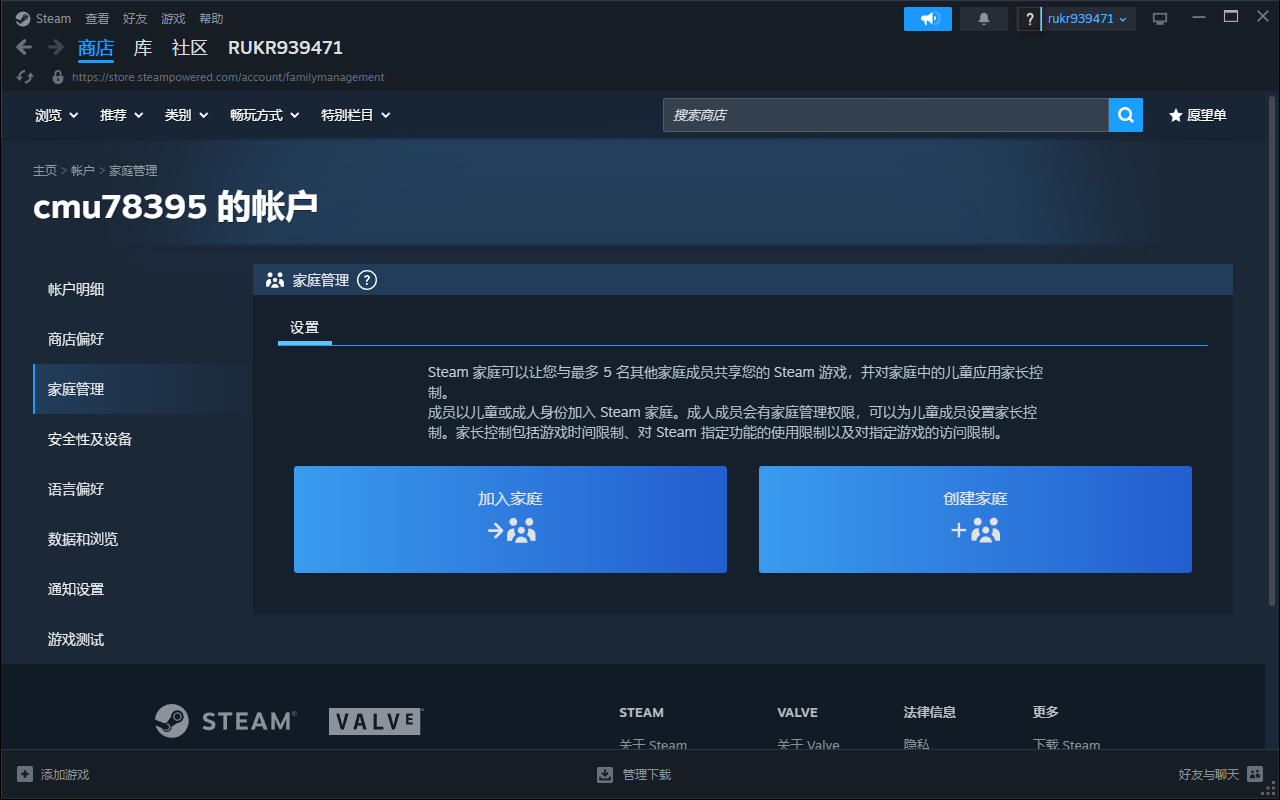Click the question mark help icon in title bar
This screenshot has height=800, width=1280.
pyautogui.click(x=1030, y=19)
